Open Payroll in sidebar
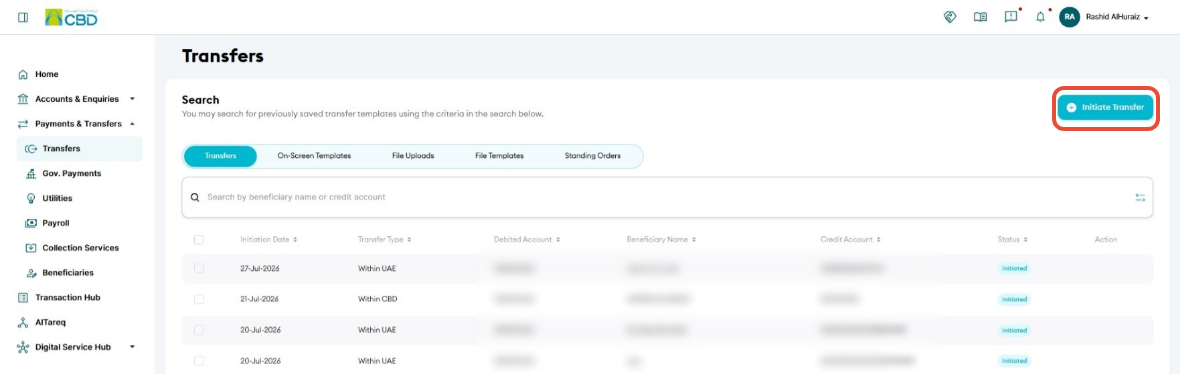 pyautogui.click(x=56, y=223)
